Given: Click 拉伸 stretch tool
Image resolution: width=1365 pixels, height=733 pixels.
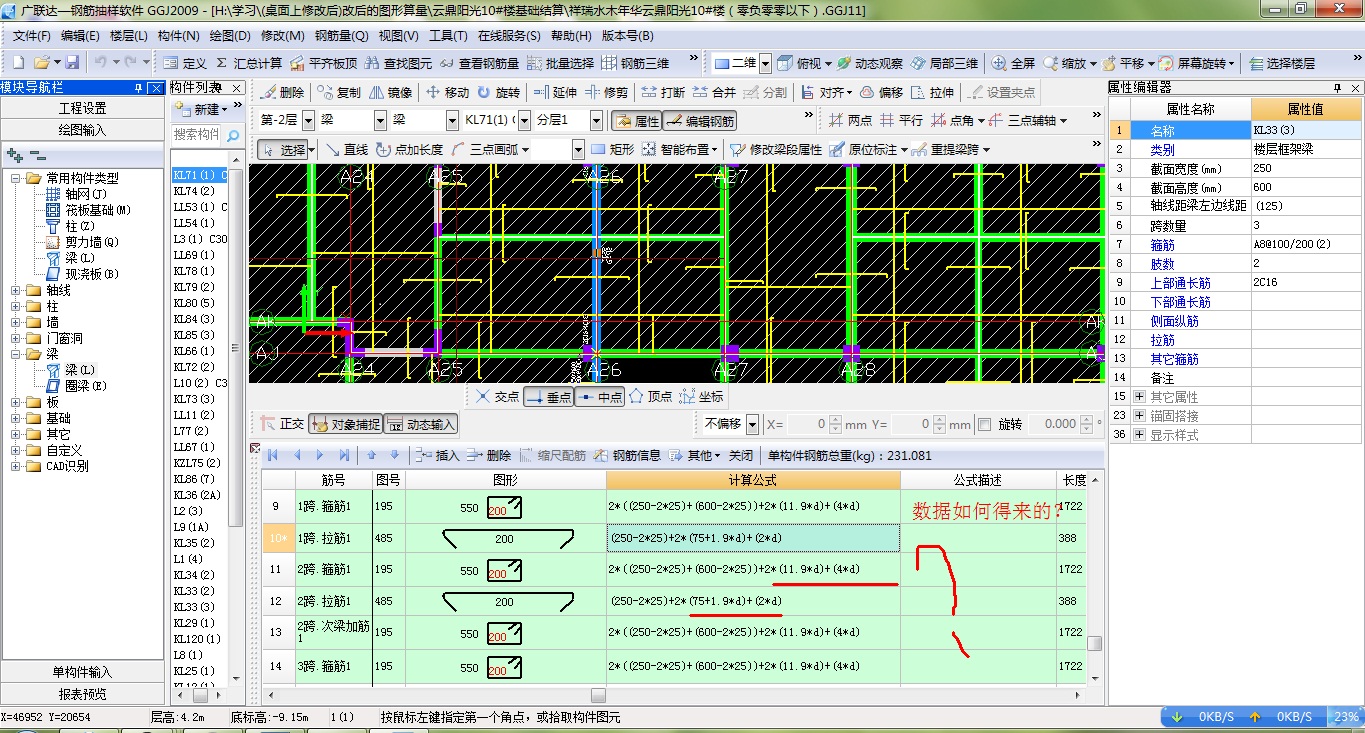Looking at the screenshot, I should pos(932,92).
